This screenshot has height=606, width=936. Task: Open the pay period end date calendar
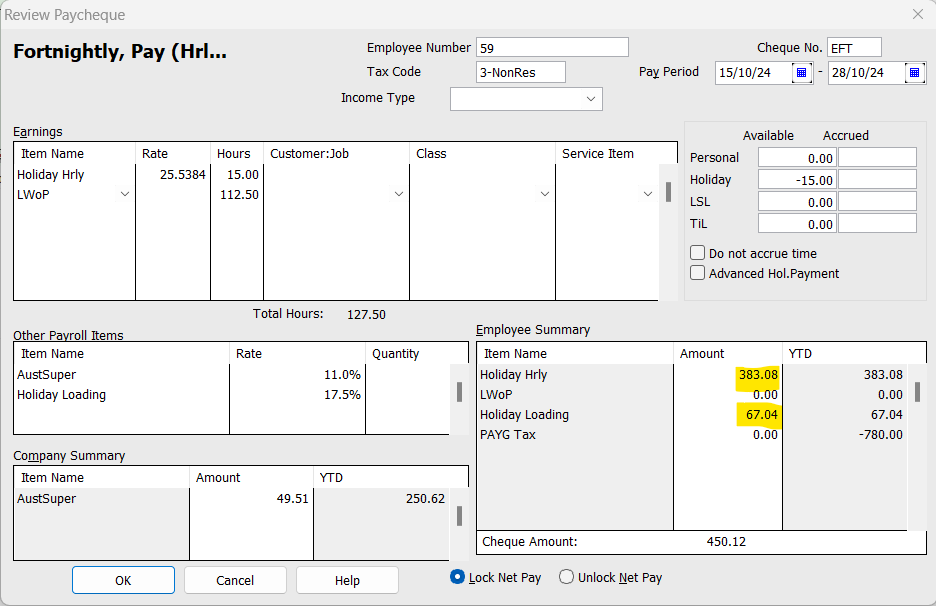[x=915, y=73]
